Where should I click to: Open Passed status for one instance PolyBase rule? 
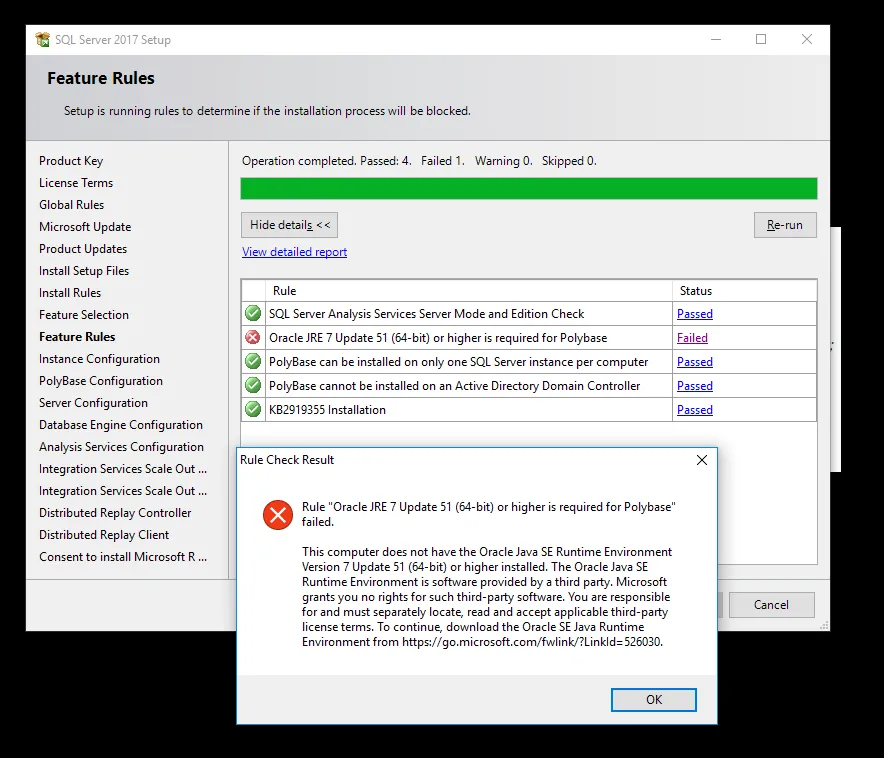695,362
